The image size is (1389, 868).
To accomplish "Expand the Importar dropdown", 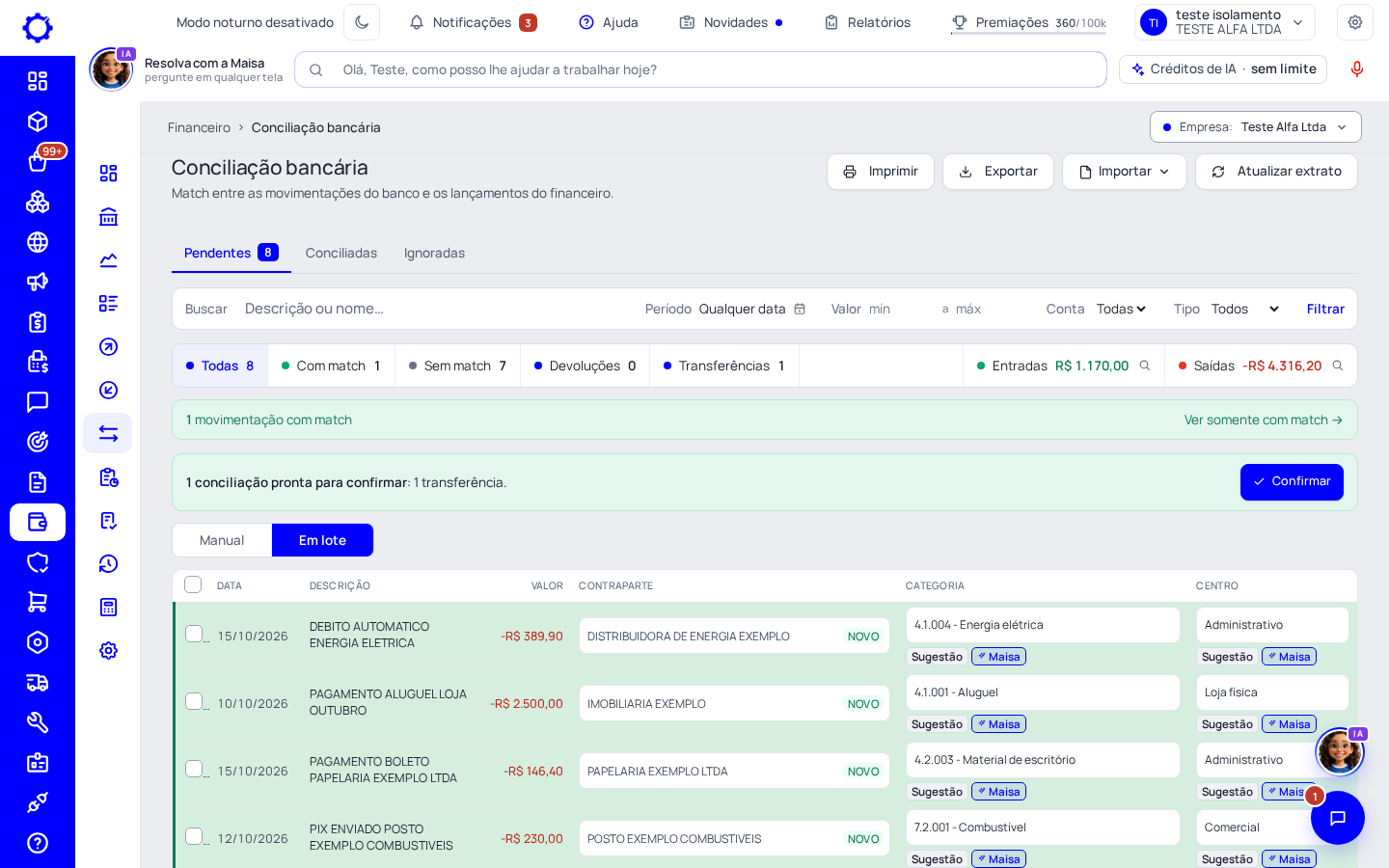I will pos(1125,172).
